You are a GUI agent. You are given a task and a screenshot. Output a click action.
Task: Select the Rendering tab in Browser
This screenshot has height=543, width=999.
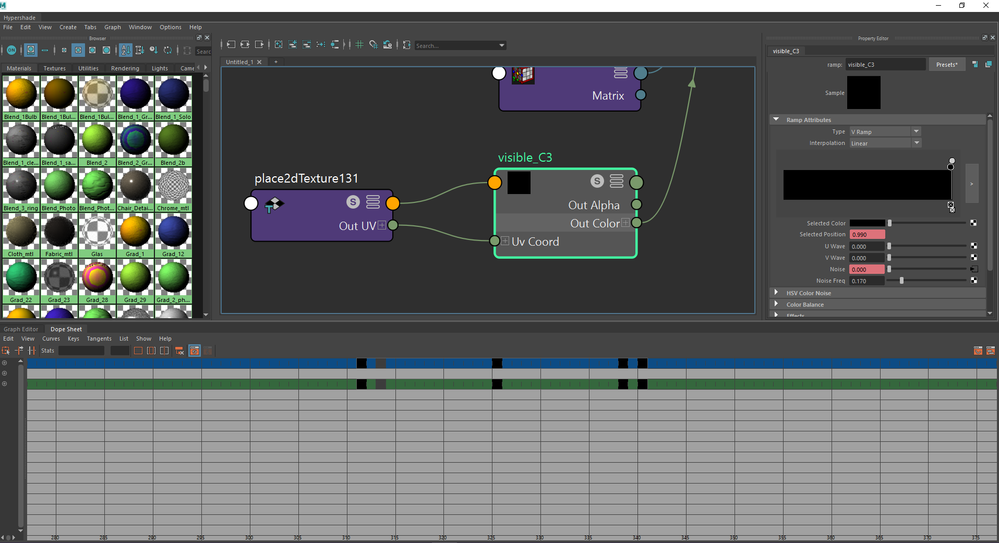(x=125, y=68)
